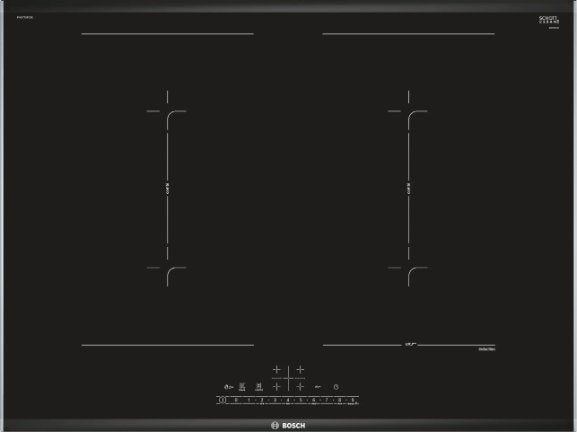
Task: Tap the second flex zone symbol left of zone selectors
Action: [x=259, y=387]
